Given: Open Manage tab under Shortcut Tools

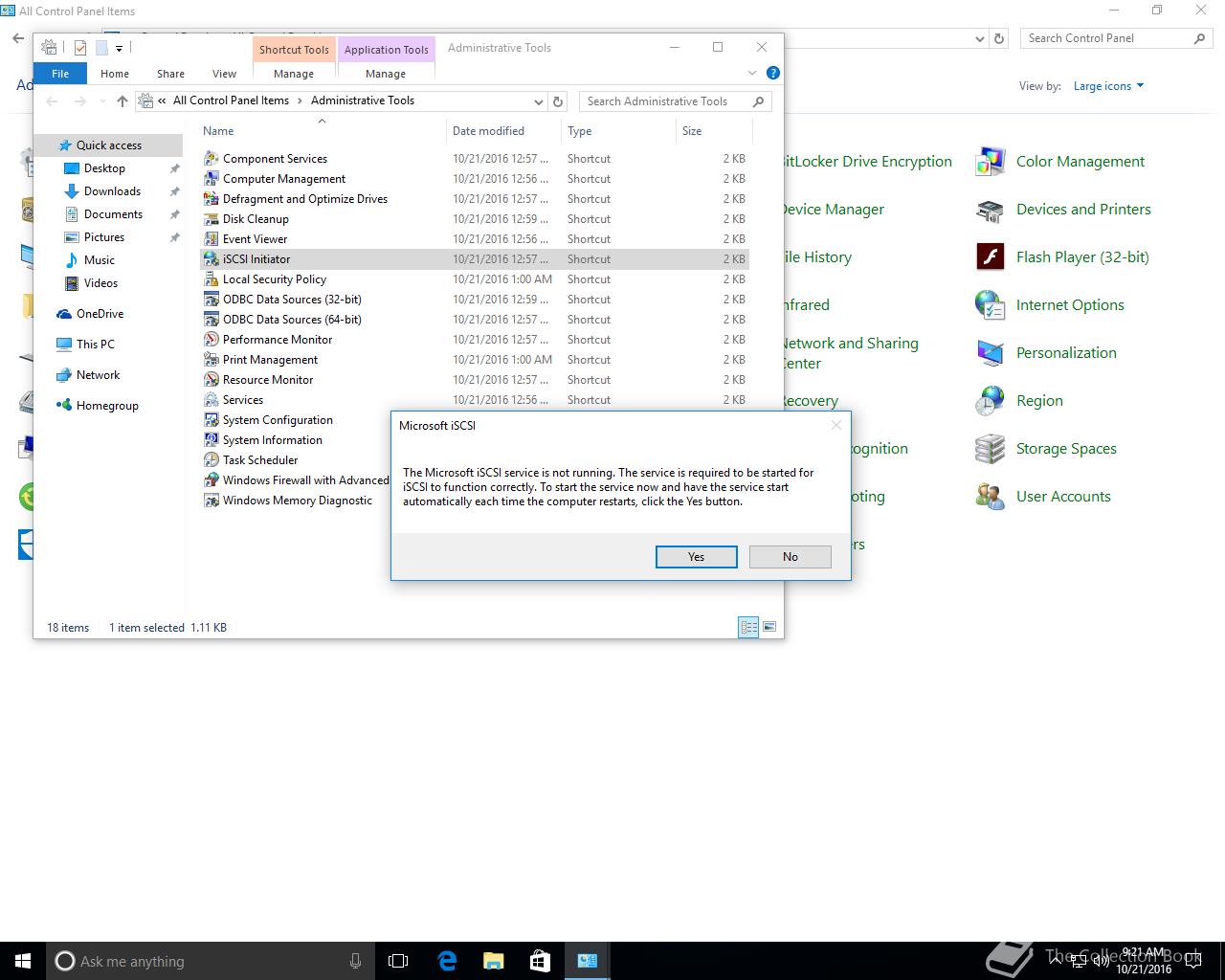Looking at the screenshot, I should (x=294, y=74).
